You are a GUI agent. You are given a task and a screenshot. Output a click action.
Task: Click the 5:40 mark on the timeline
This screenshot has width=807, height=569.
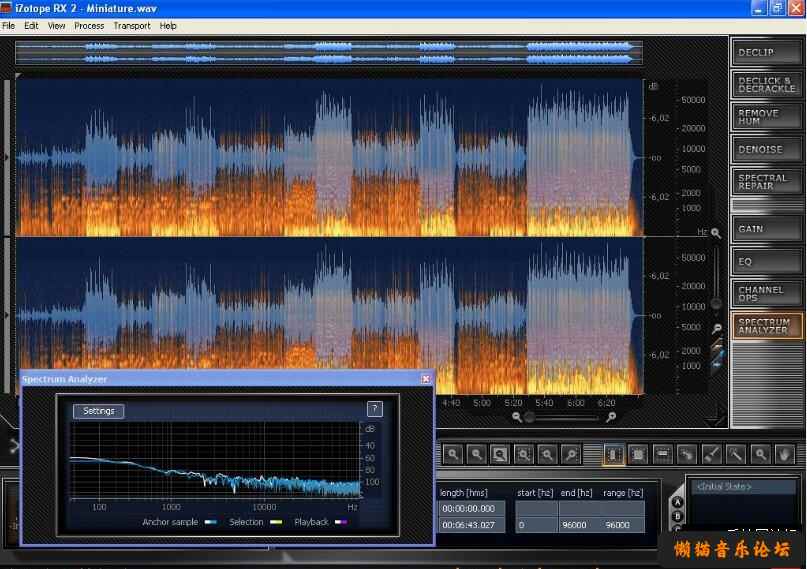pyautogui.click(x=544, y=403)
